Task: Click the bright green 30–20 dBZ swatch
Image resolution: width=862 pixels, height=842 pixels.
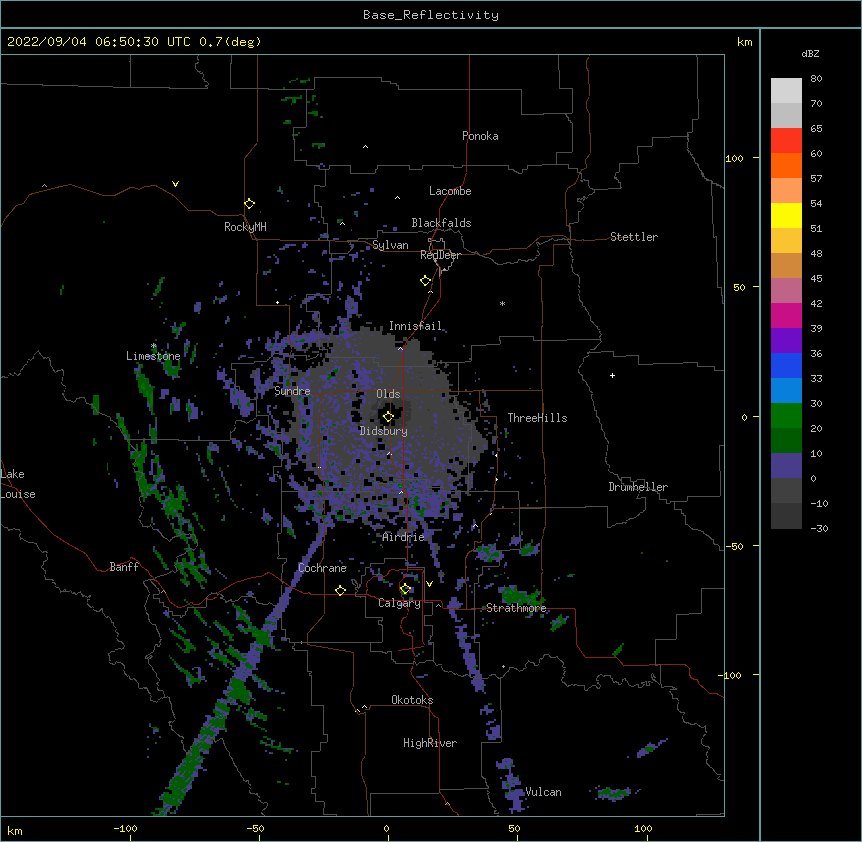Action: point(786,416)
